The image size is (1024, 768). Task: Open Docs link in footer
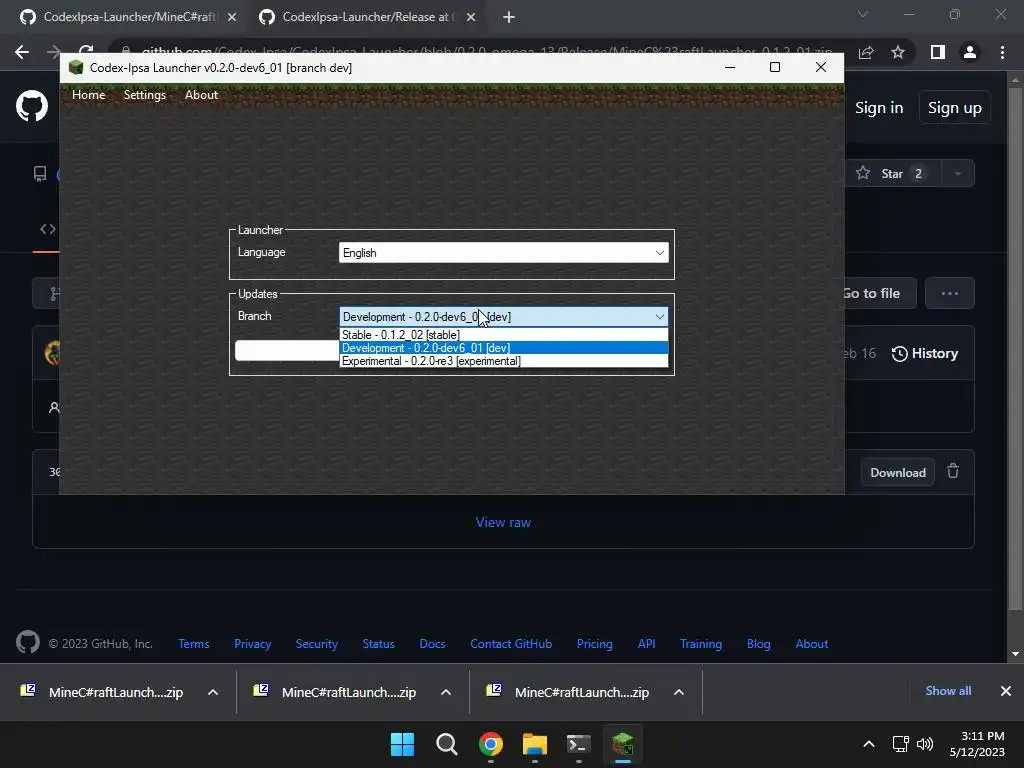[x=432, y=644]
